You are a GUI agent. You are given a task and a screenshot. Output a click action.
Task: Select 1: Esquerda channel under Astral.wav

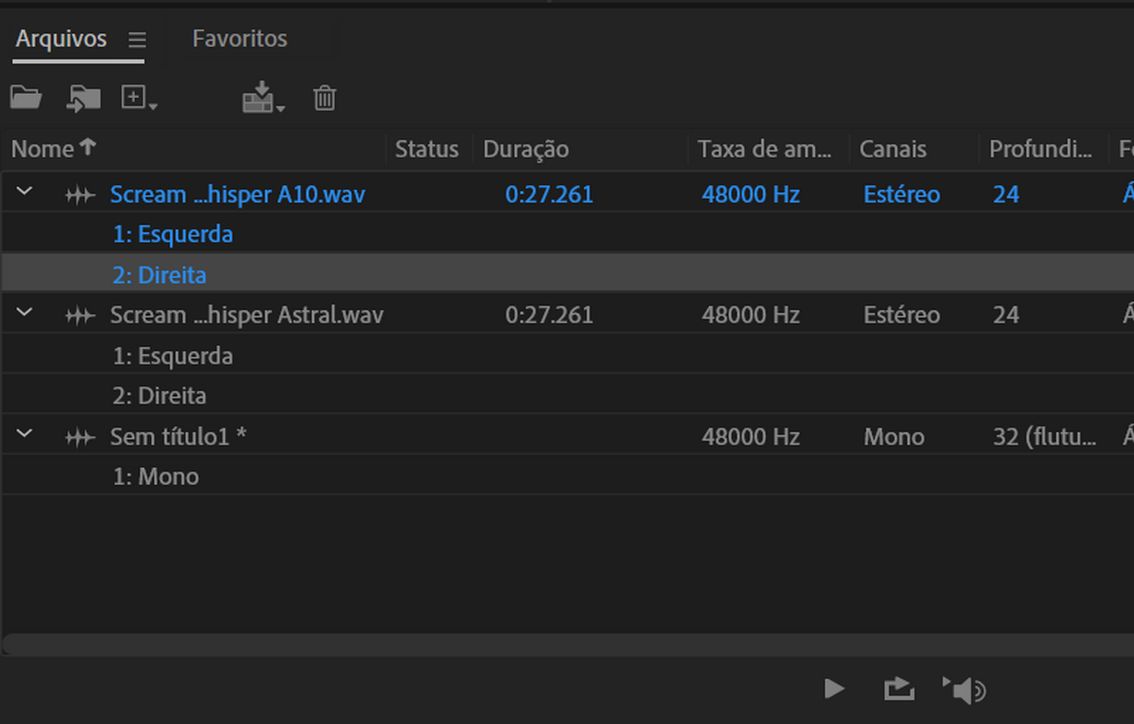[x=173, y=355]
